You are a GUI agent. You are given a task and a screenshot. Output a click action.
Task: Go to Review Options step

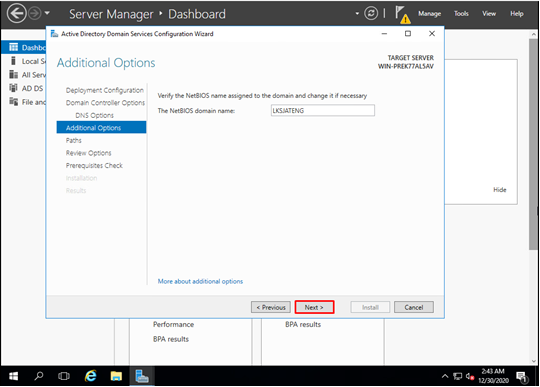pos(89,153)
